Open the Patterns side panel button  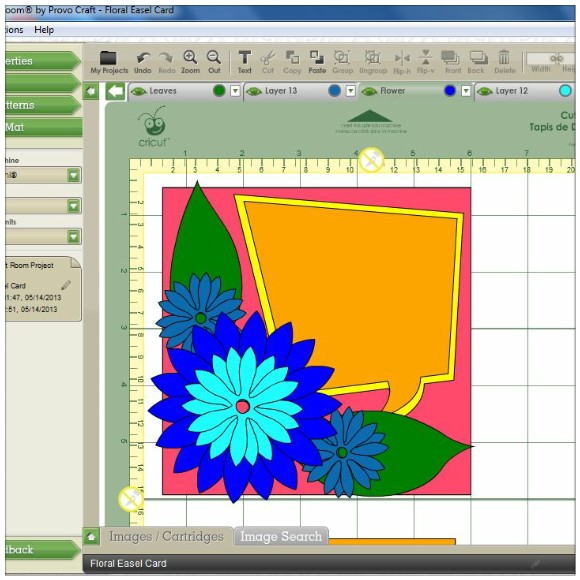(43, 105)
